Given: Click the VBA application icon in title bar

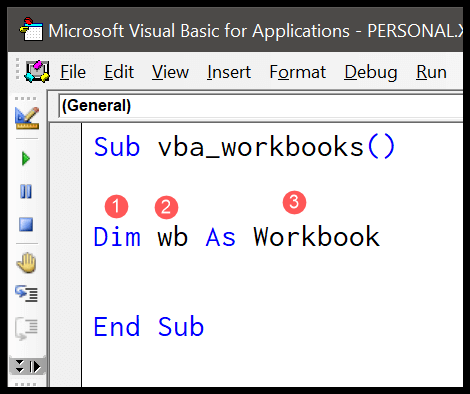Looking at the screenshot, I should (x=31, y=29).
